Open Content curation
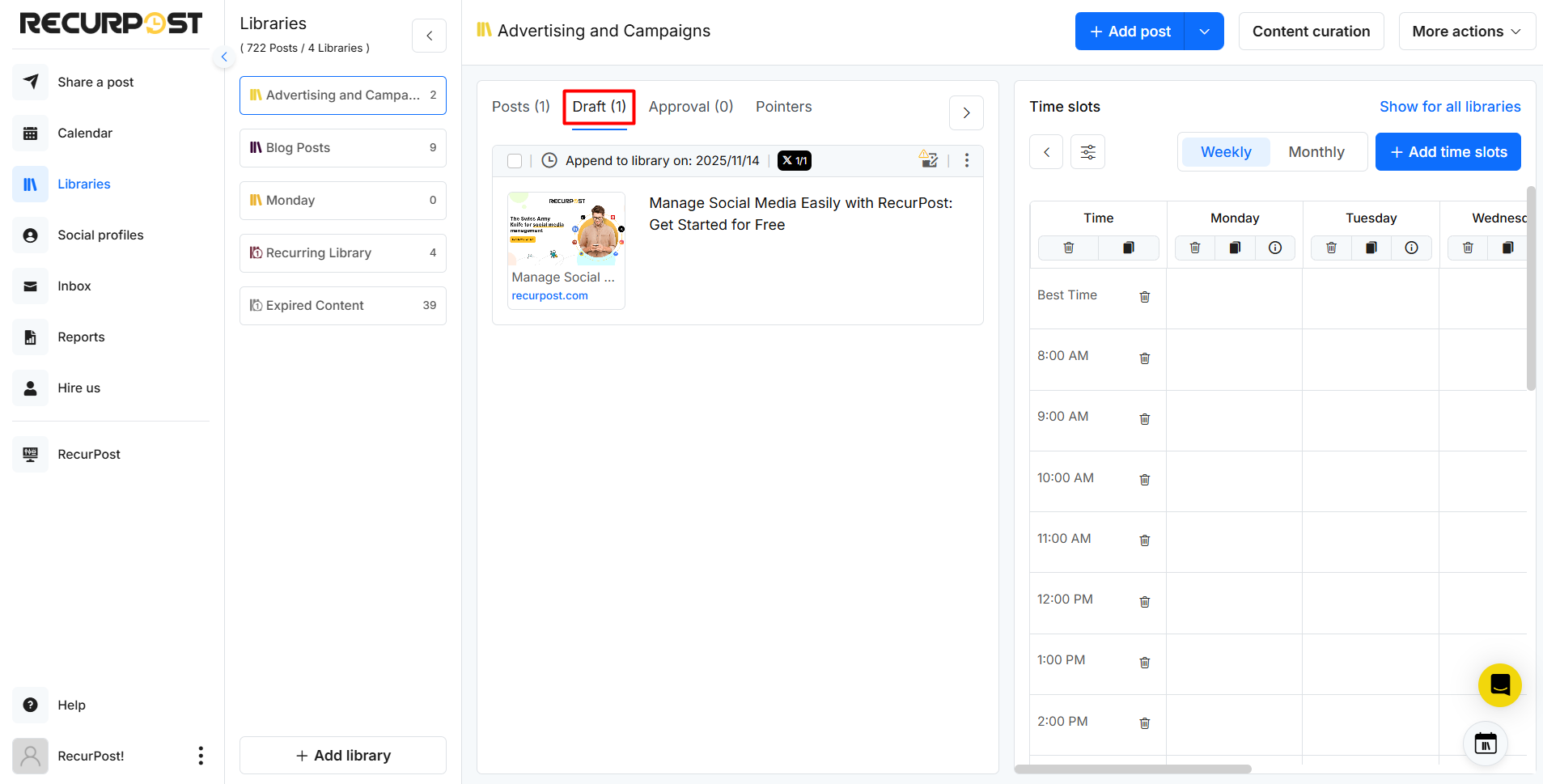 pyautogui.click(x=1311, y=32)
